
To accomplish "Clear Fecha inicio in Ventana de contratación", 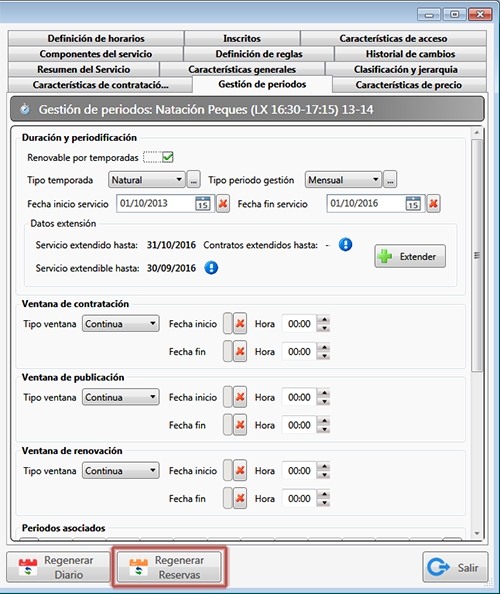I will pos(240,324).
